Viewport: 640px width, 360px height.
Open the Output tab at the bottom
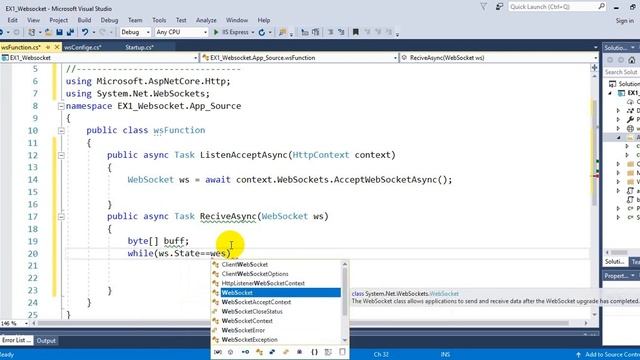[46, 340]
